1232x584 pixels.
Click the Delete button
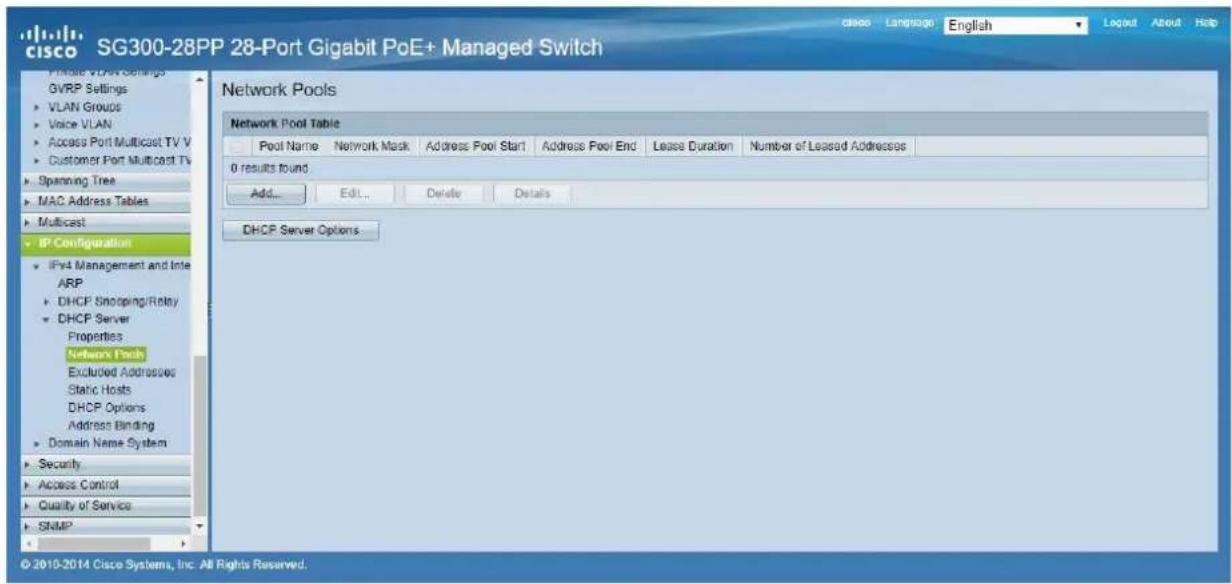(x=442, y=193)
